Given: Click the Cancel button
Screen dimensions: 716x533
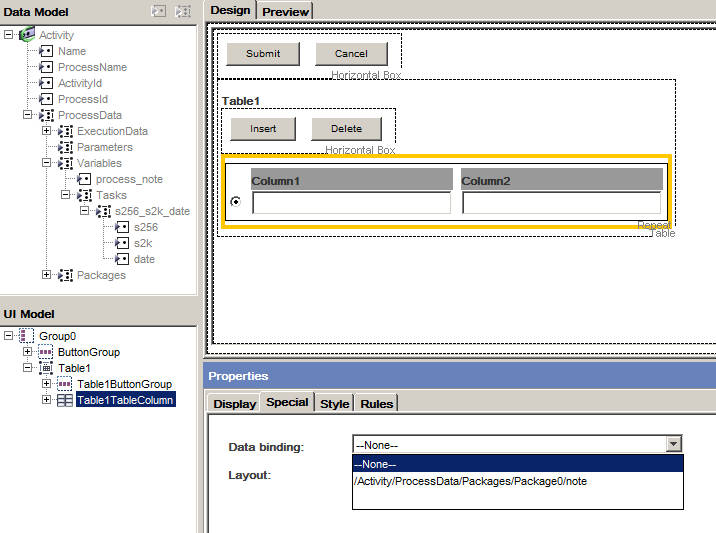Looking at the screenshot, I should click(351, 54).
